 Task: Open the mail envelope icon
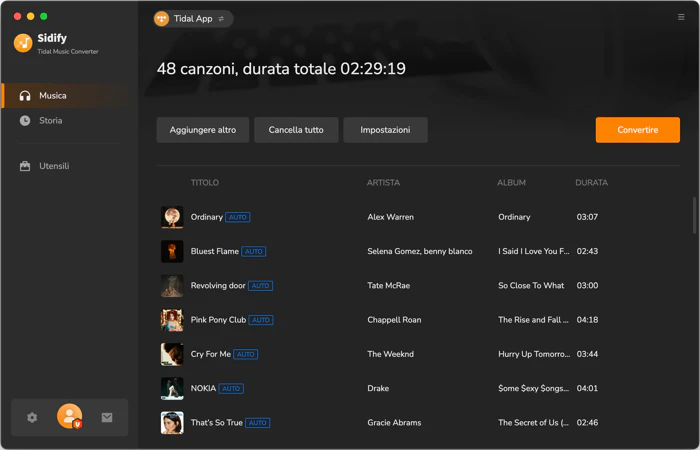[107, 417]
